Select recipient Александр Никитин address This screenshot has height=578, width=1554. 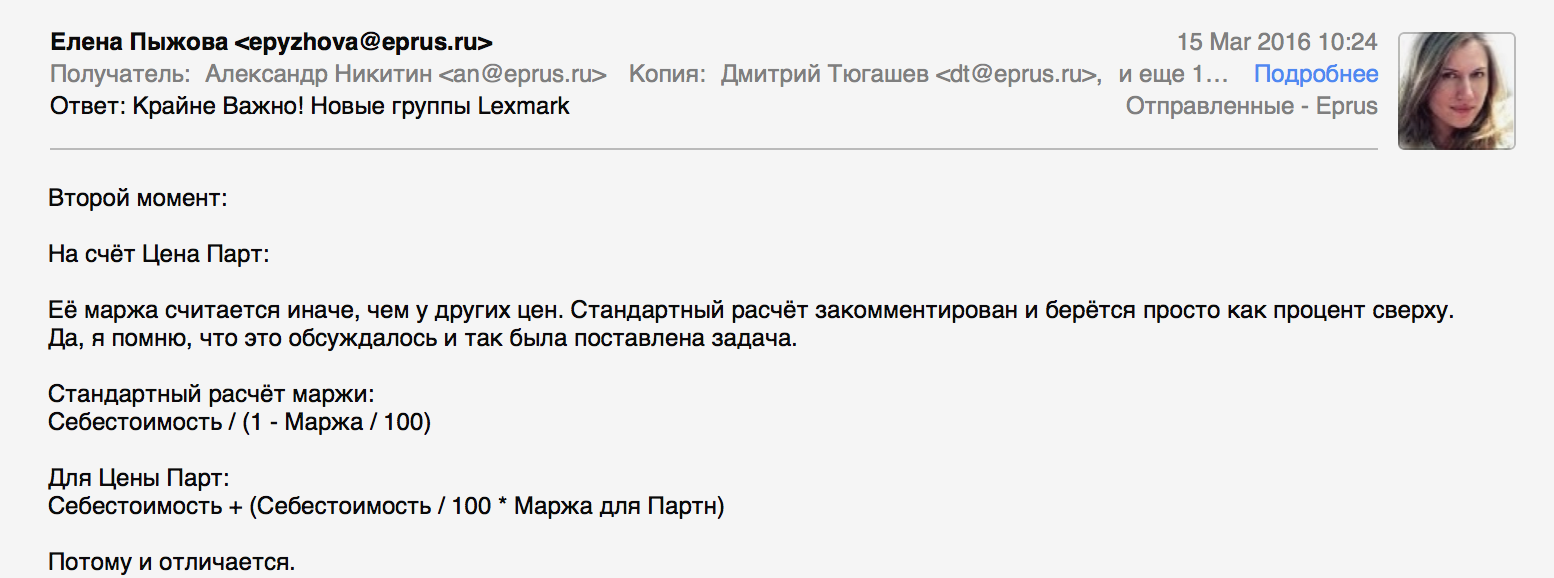[406, 74]
